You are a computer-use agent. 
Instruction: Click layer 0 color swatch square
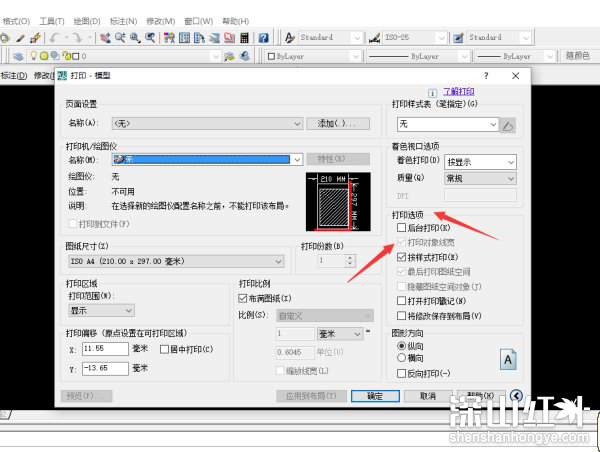click(76, 56)
